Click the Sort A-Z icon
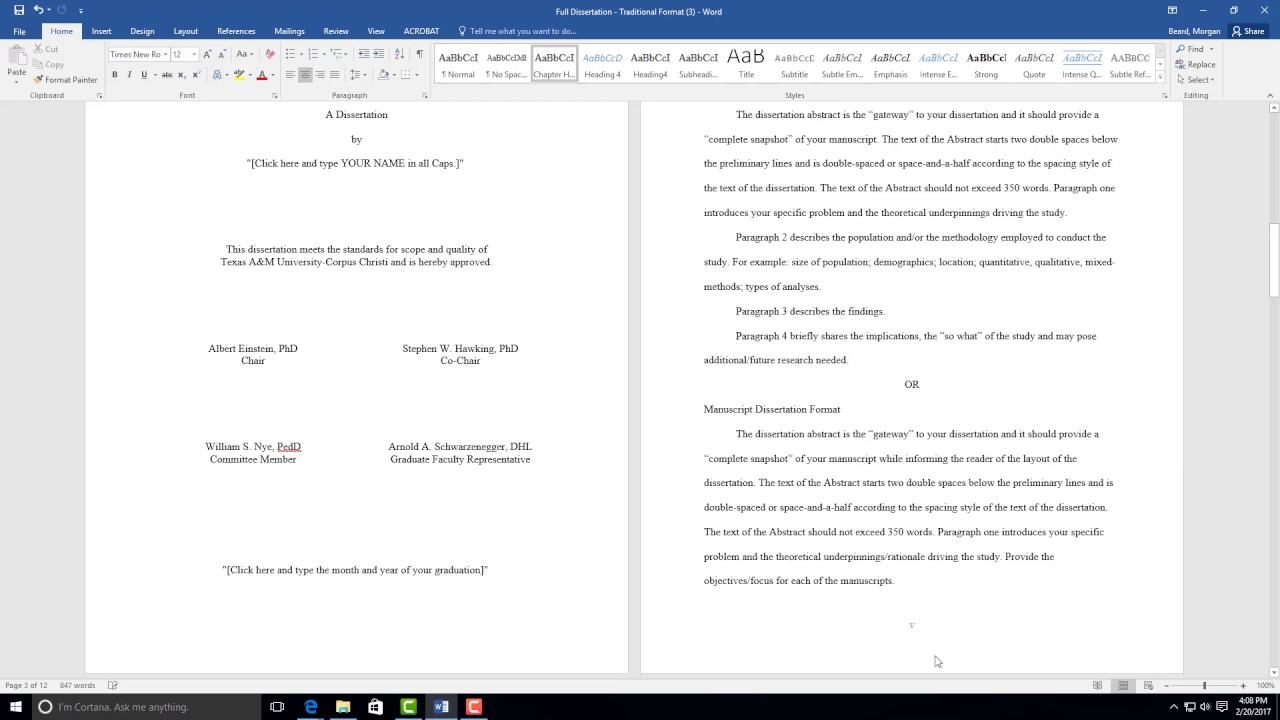 pyautogui.click(x=400, y=54)
